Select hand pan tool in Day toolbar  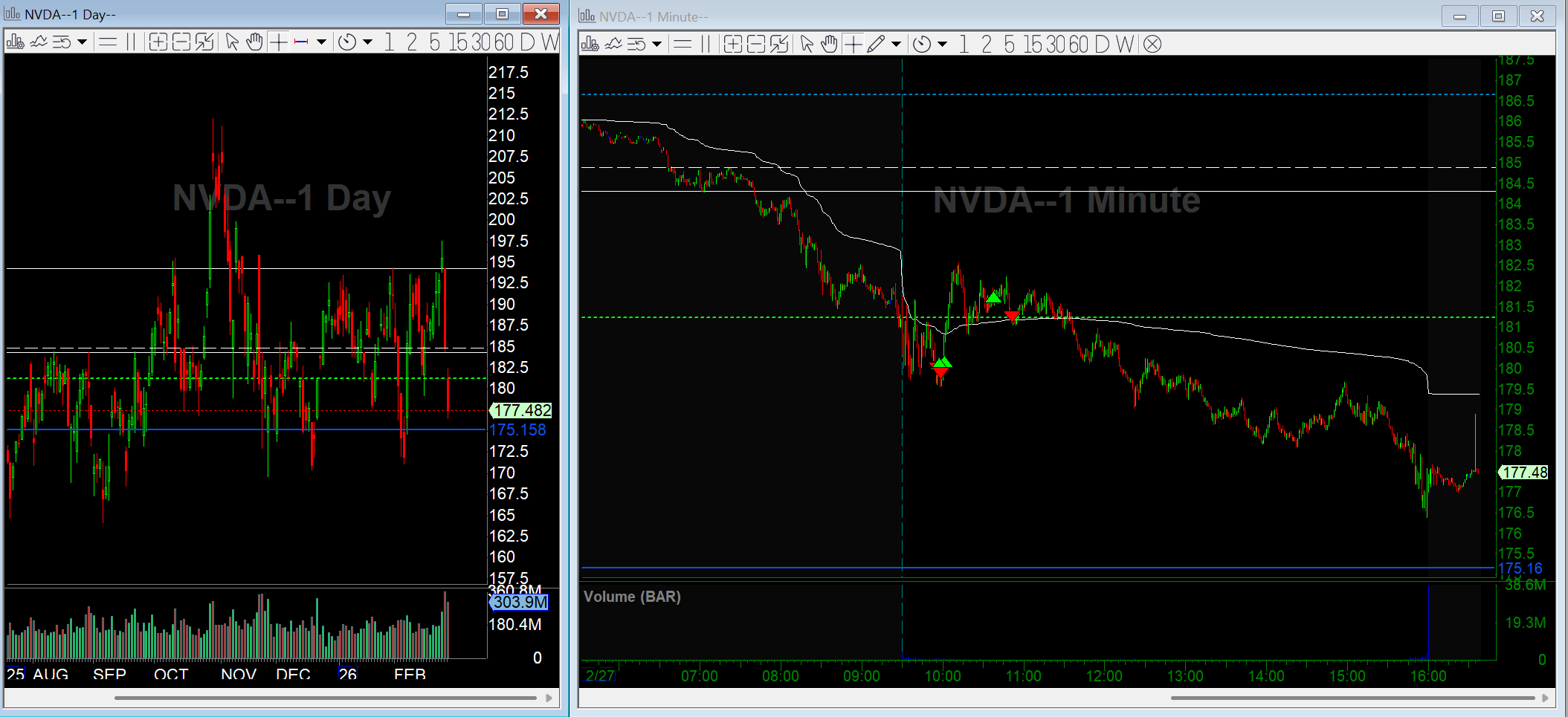click(254, 42)
